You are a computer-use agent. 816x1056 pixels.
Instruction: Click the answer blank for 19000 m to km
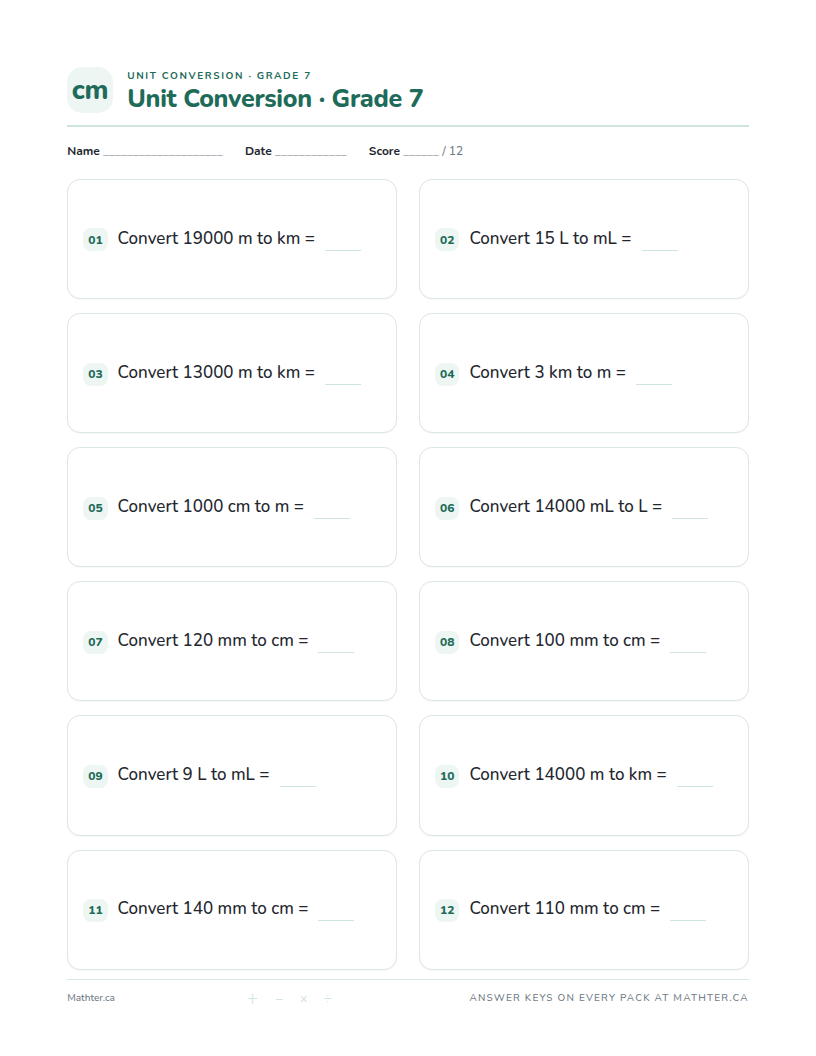pyautogui.click(x=343, y=249)
